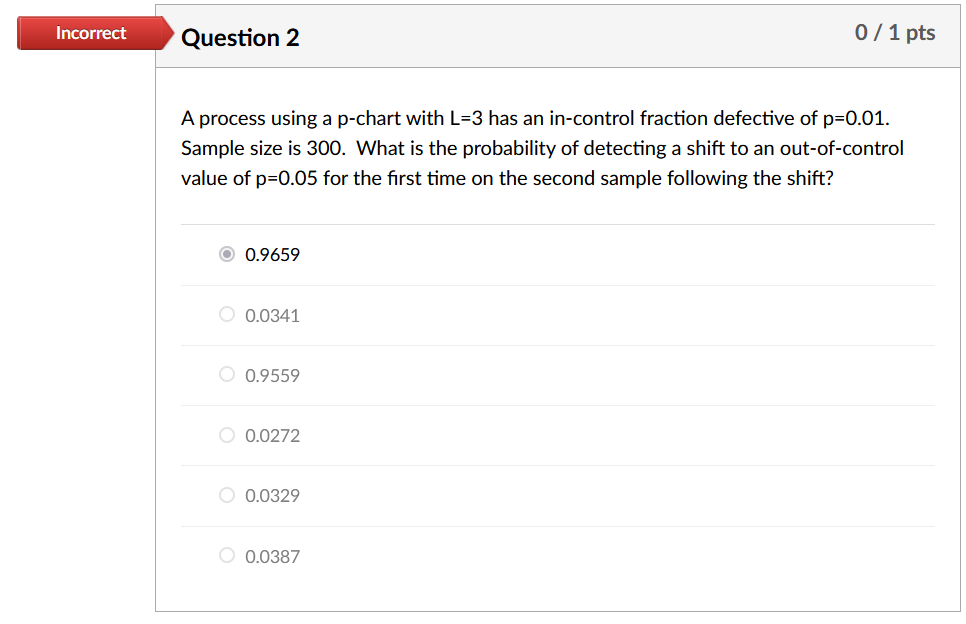Select the 0.9559 answer option
This screenshot has height=624, width=966.
(x=227, y=374)
